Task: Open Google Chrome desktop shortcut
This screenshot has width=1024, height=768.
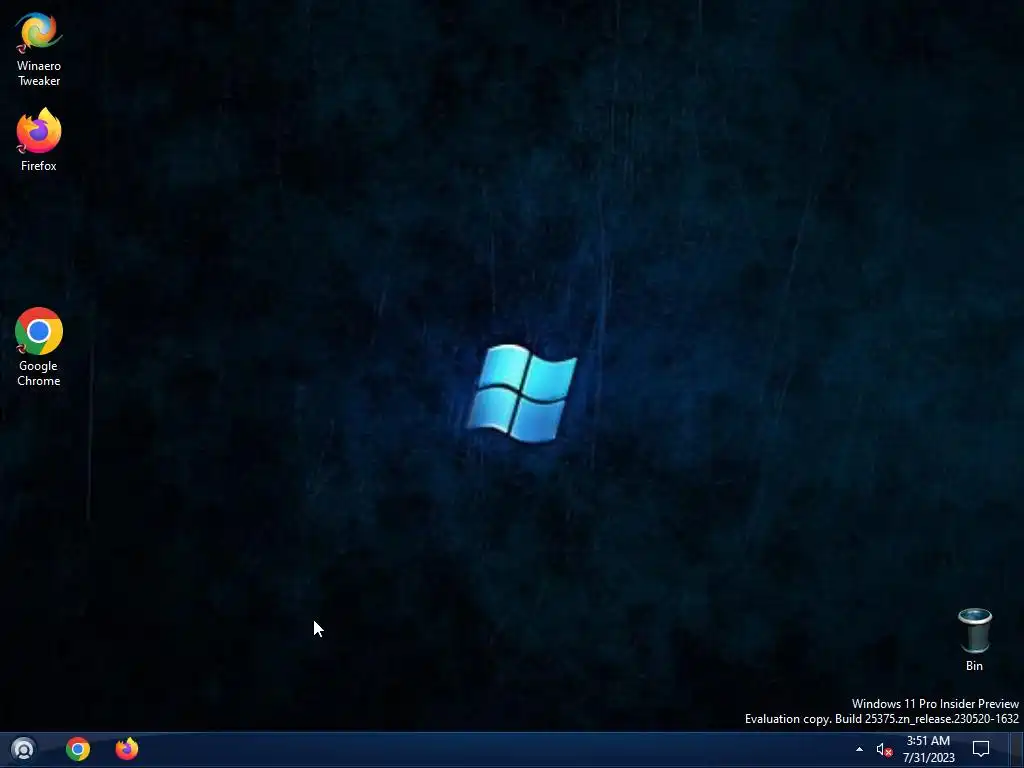Action: pyautogui.click(x=39, y=347)
